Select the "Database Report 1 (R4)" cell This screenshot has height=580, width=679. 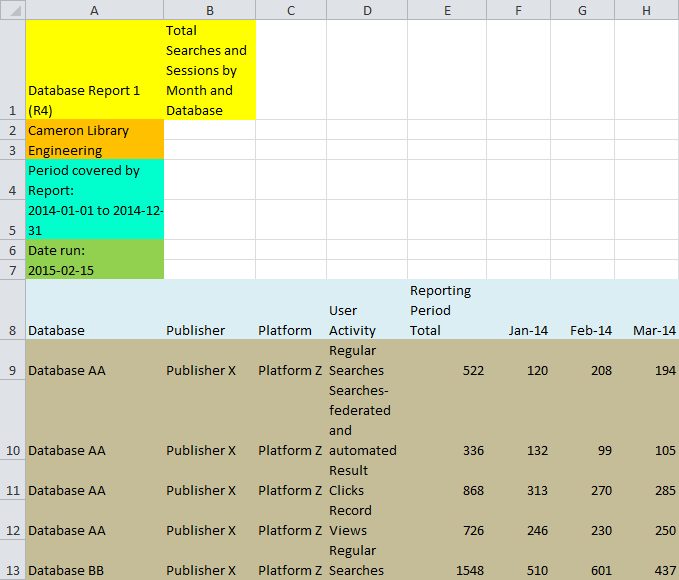(94, 70)
